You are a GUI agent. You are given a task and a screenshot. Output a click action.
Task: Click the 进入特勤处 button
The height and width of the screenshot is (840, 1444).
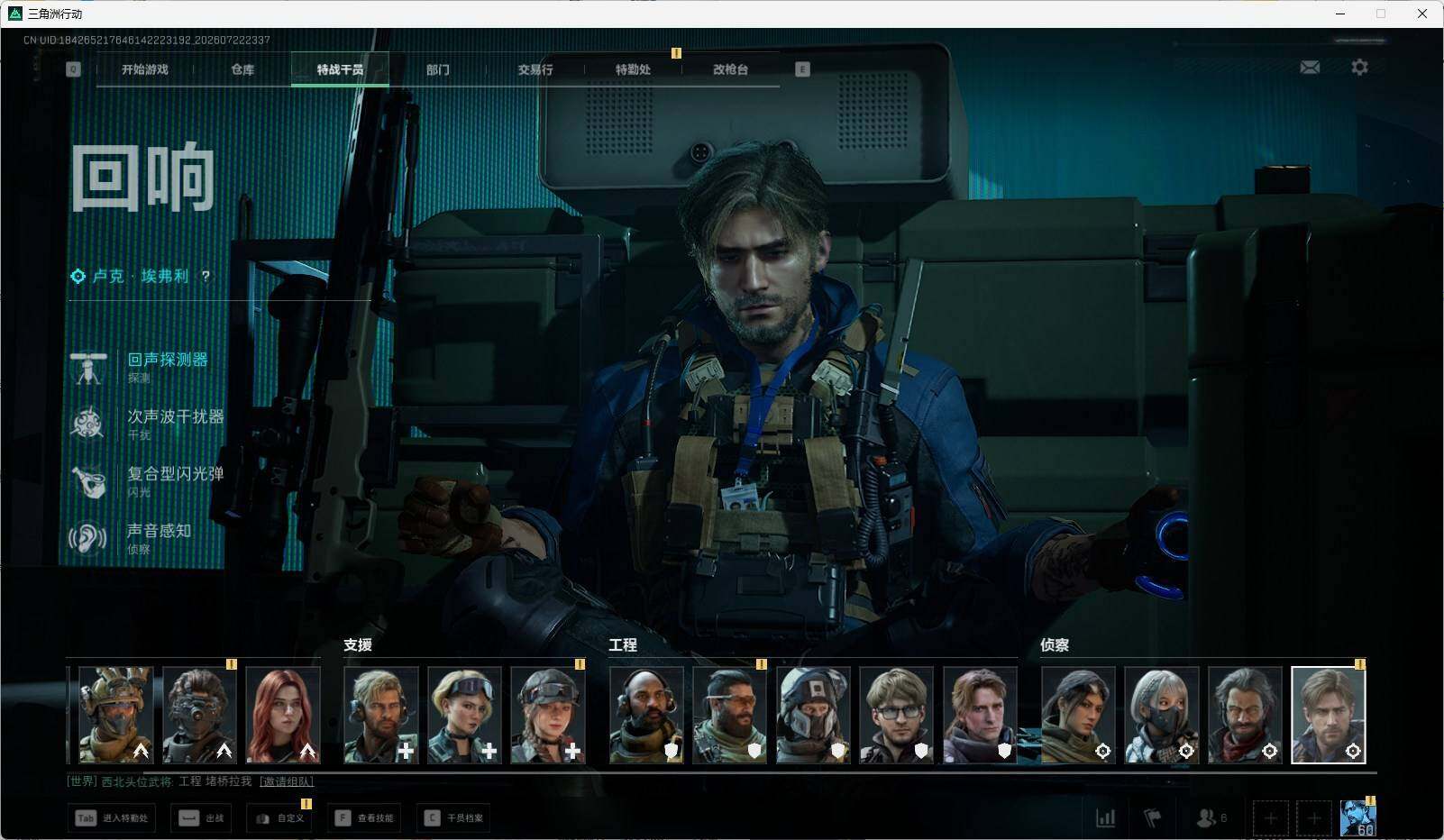112,818
